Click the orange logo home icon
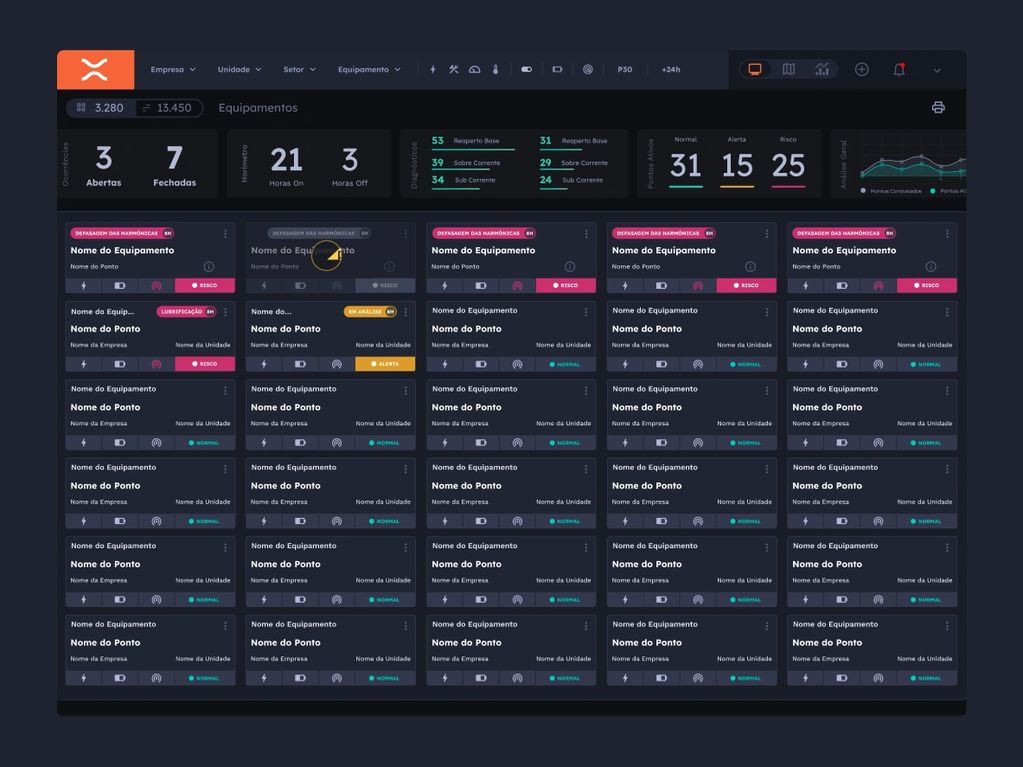 (95, 70)
